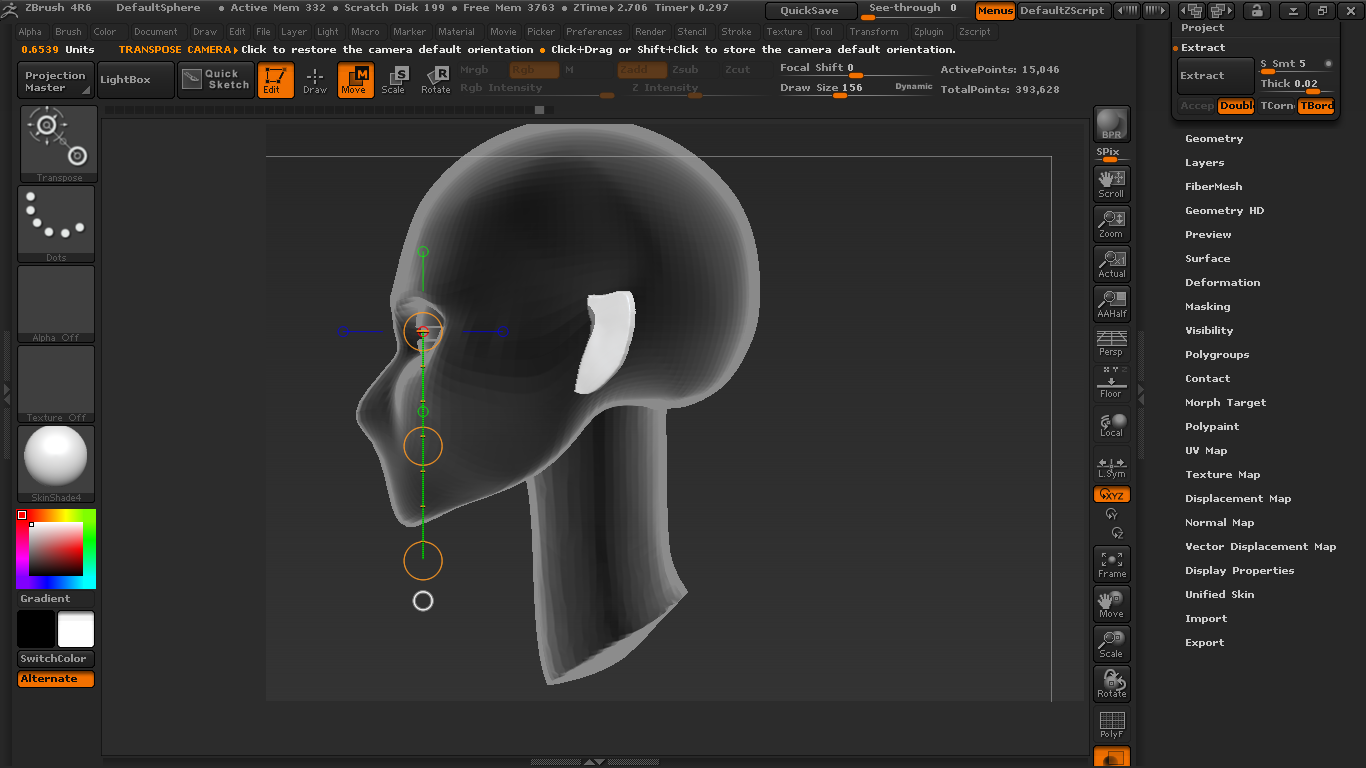
Task: Click the lock icon in title bar
Action: (1256, 11)
